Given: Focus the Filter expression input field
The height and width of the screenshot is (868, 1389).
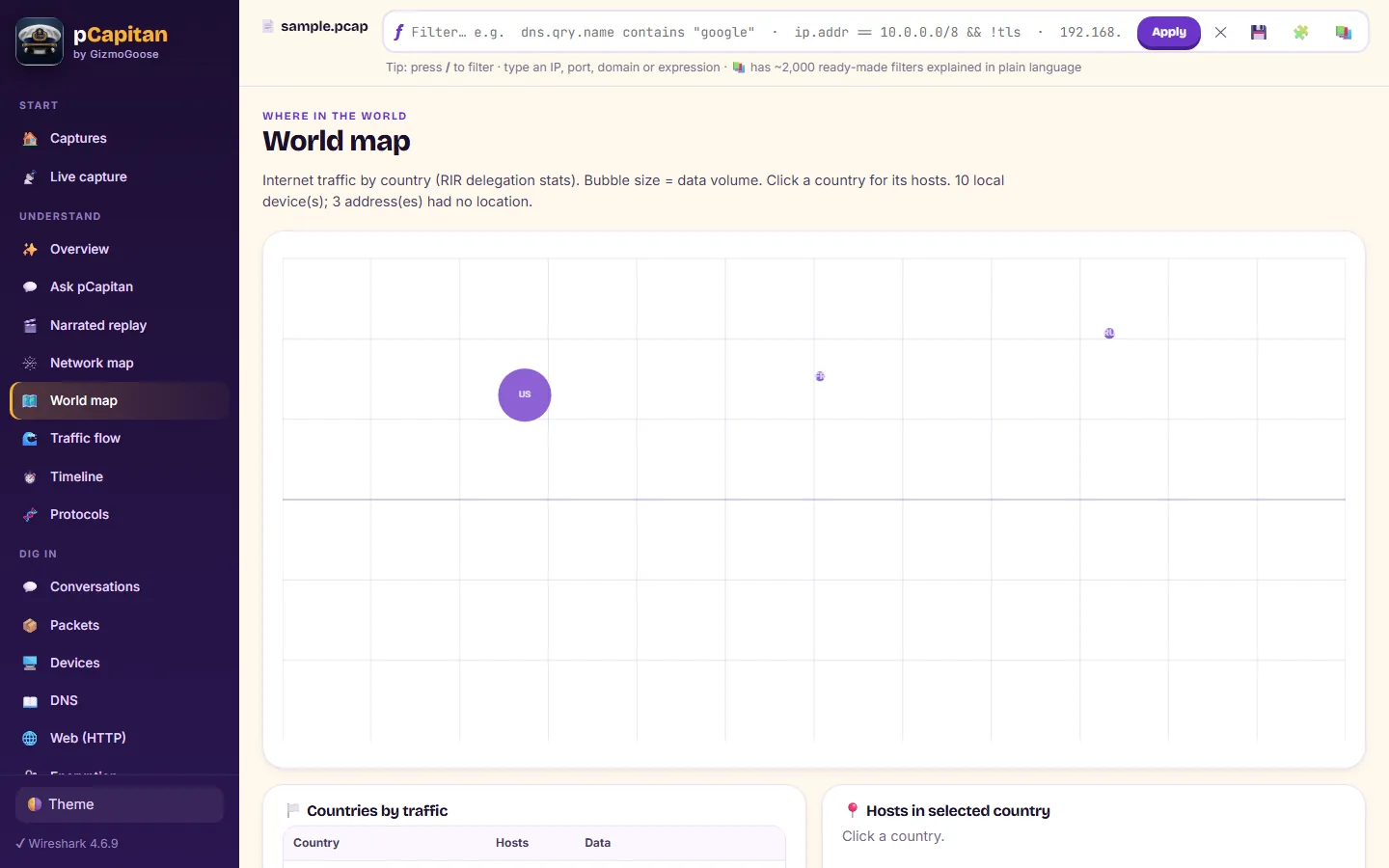Looking at the screenshot, I should (769, 33).
